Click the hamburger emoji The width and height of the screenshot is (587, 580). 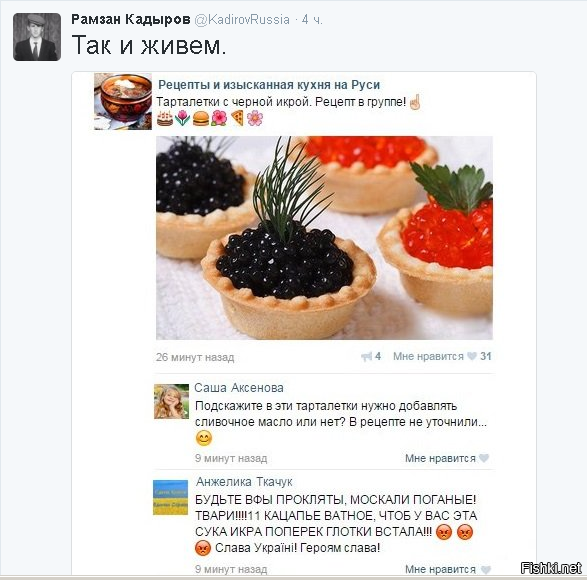click(x=201, y=118)
